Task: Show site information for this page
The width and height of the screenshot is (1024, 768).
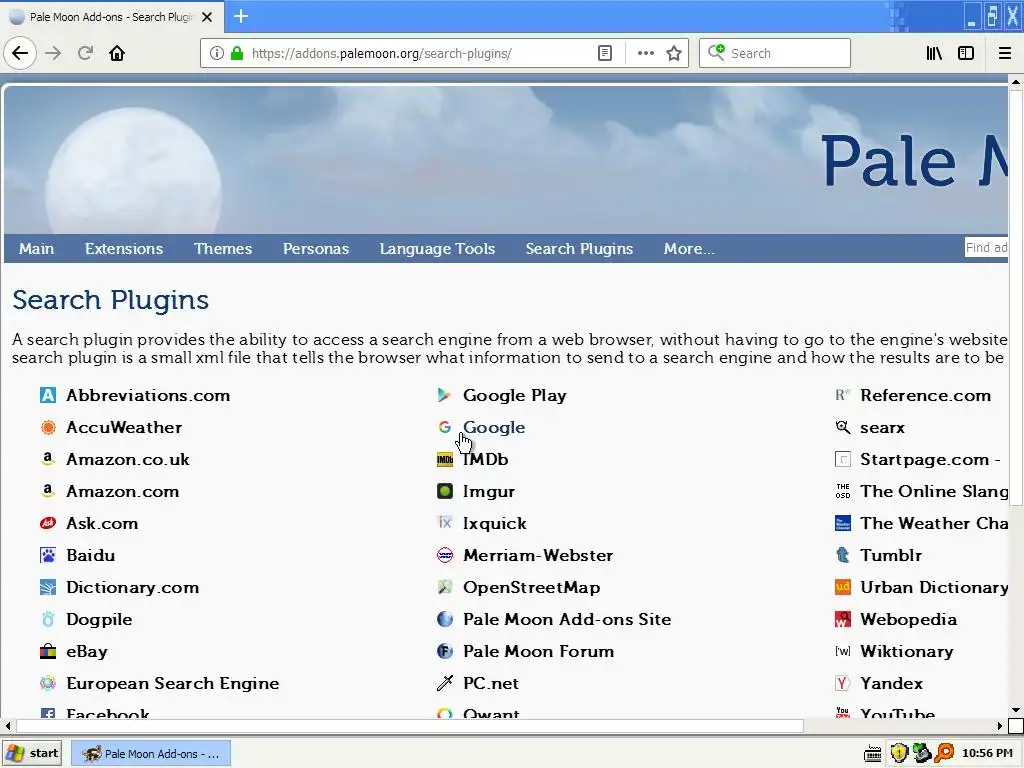Action: pyautogui.click(x=217, y=53)
